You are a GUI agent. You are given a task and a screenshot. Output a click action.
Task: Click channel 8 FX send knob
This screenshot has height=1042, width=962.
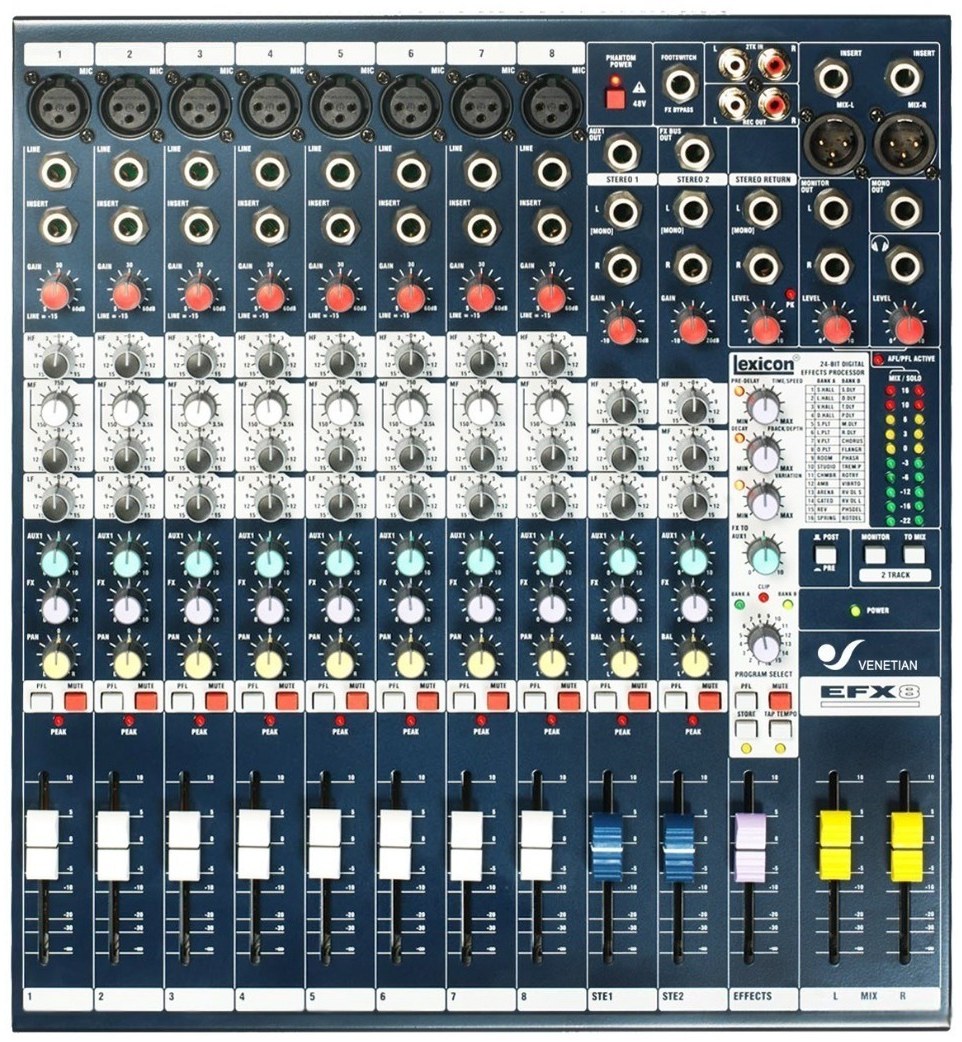click(x=551, y=607)
